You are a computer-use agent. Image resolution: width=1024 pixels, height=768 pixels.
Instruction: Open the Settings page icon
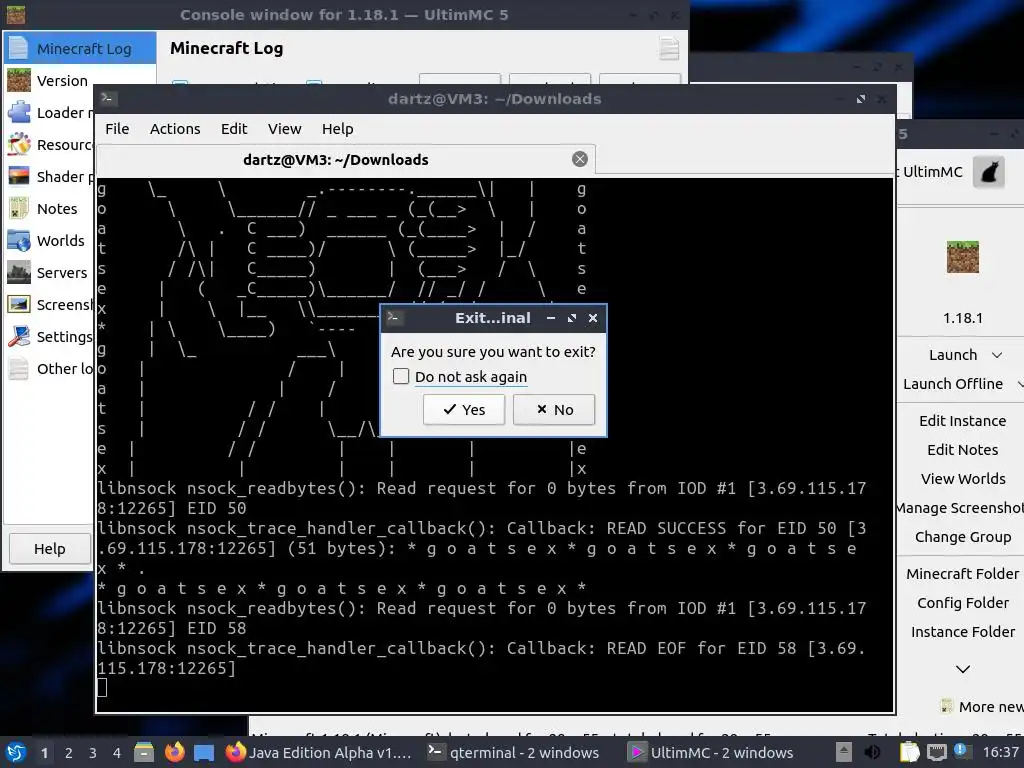(19, 336)
